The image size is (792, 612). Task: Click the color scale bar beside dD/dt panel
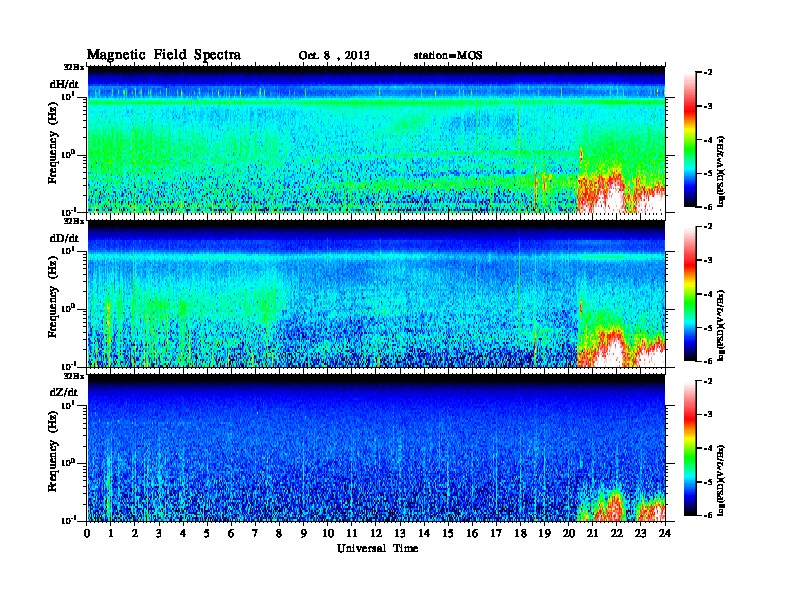690,293
